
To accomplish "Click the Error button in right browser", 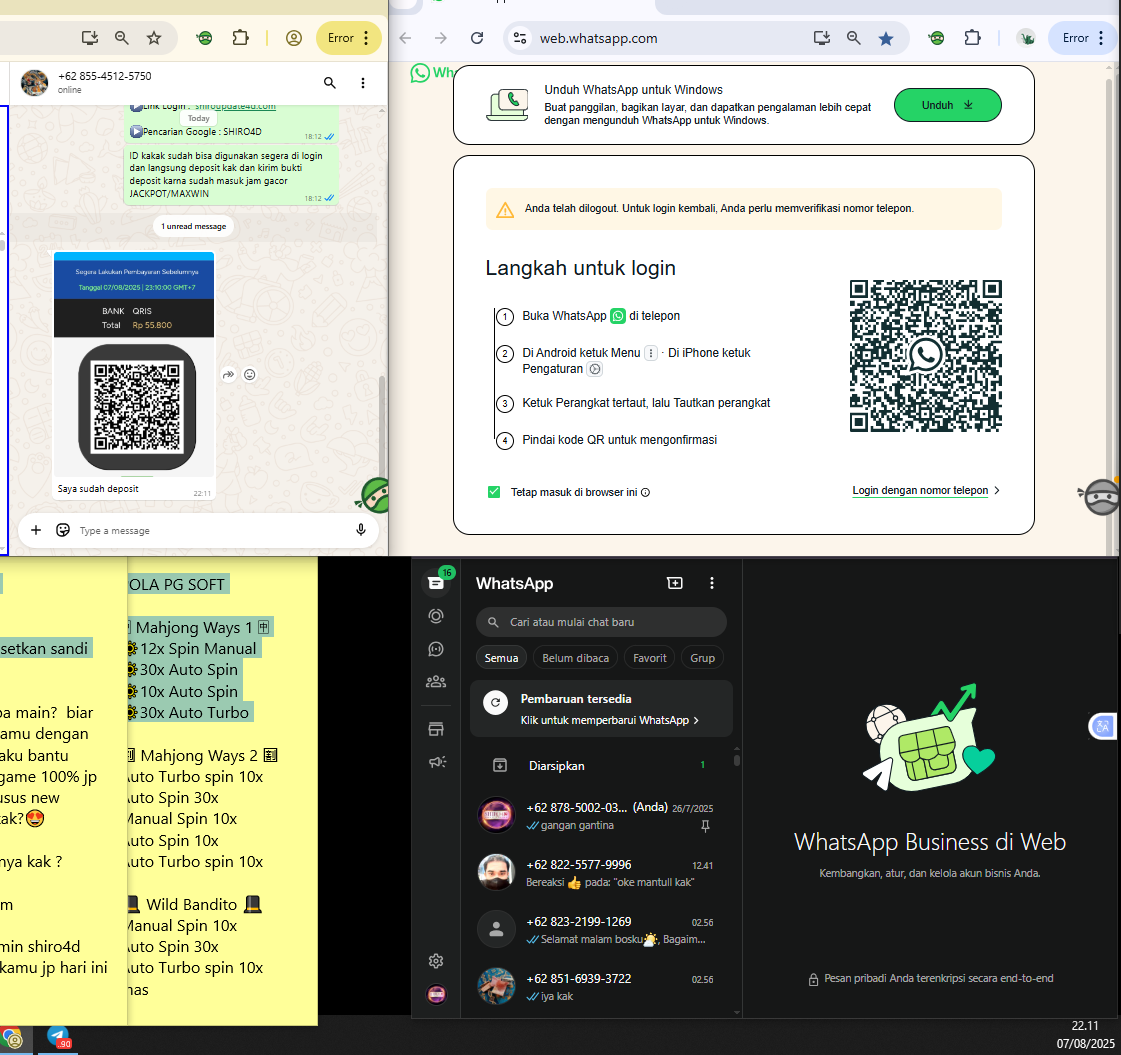I will coord(1084,38).
